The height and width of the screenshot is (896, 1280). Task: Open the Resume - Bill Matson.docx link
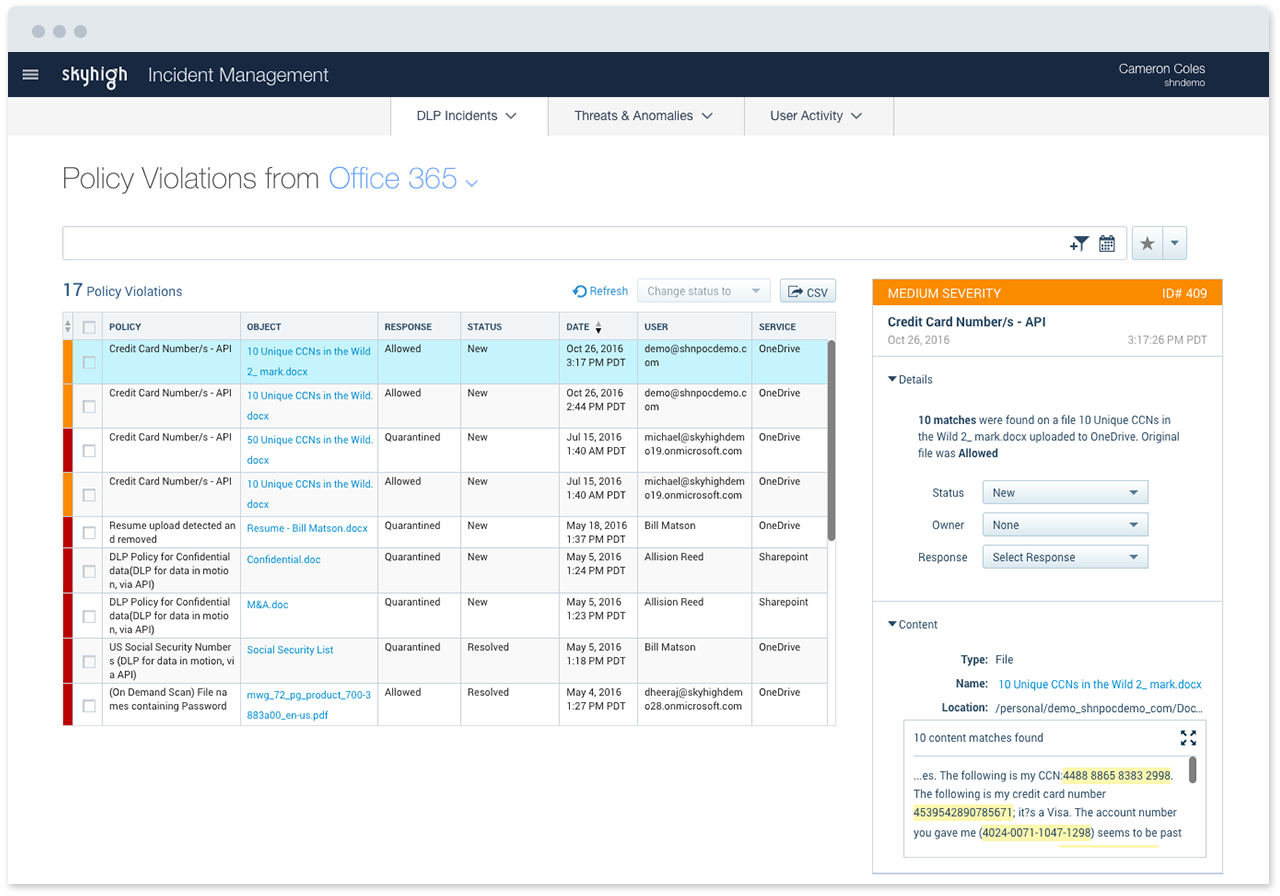[x=307, y=528]
